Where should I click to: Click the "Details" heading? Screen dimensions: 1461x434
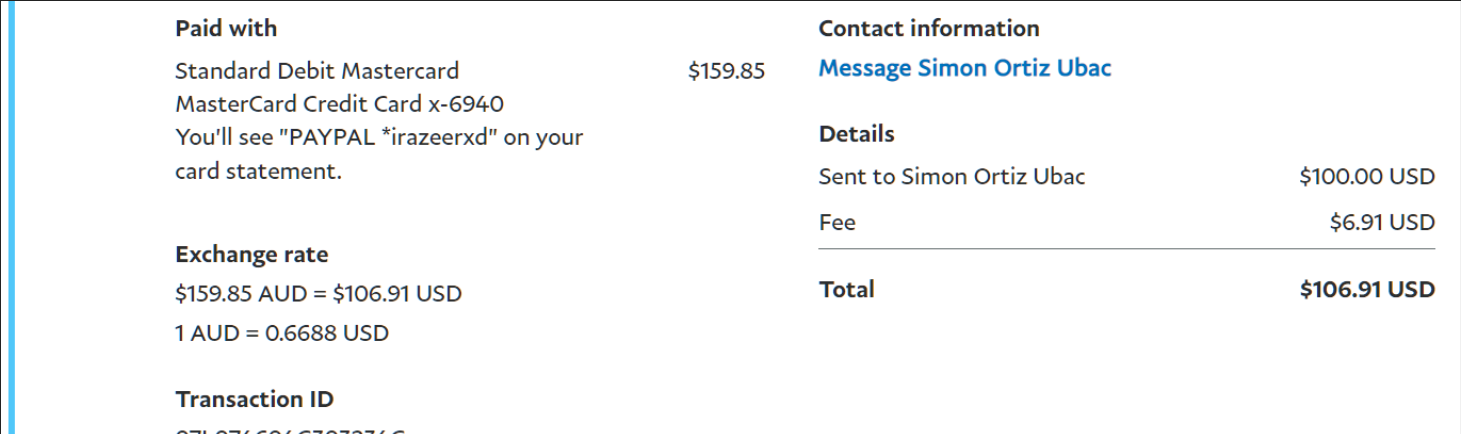(856, 134)
